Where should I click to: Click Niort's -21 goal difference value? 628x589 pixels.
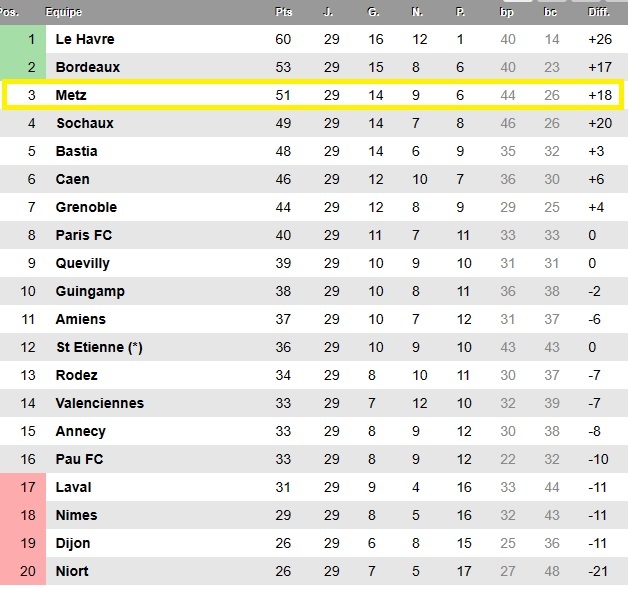(x=599, y=571)
